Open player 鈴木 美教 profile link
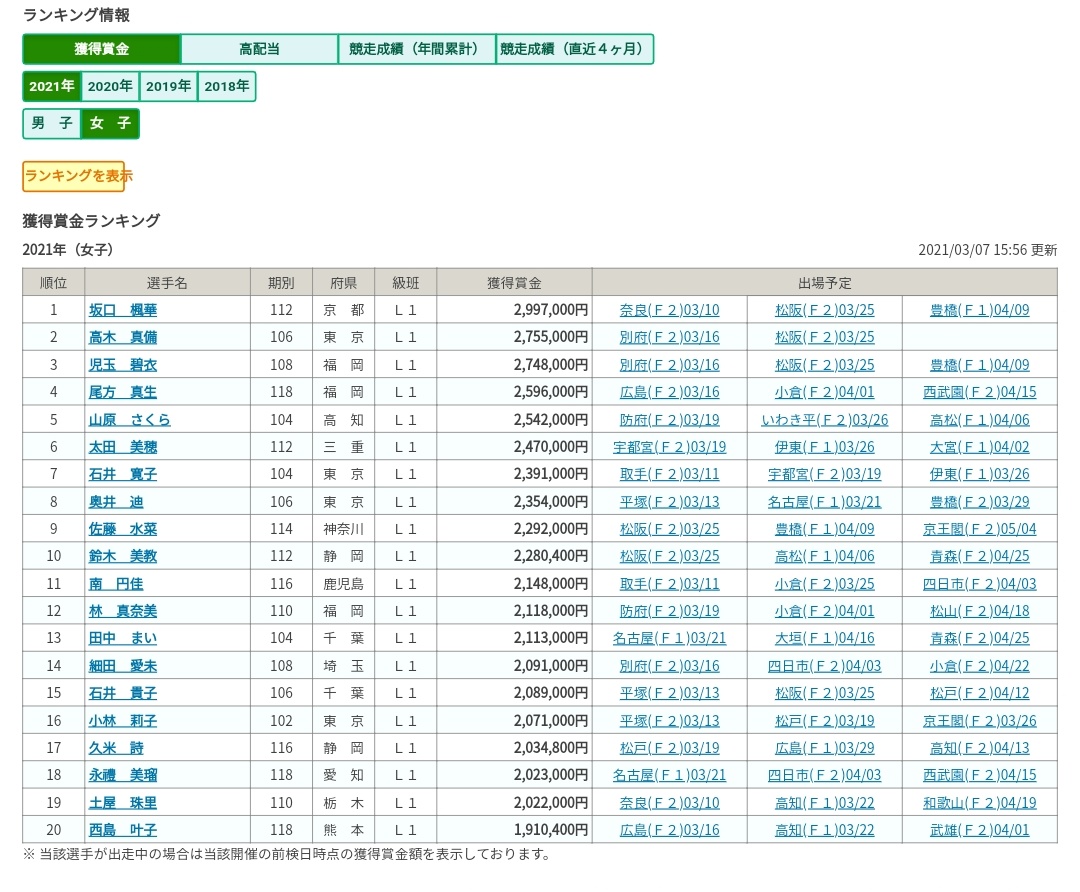This screenshot has width=1080, height=892. [x=123, y=556]
